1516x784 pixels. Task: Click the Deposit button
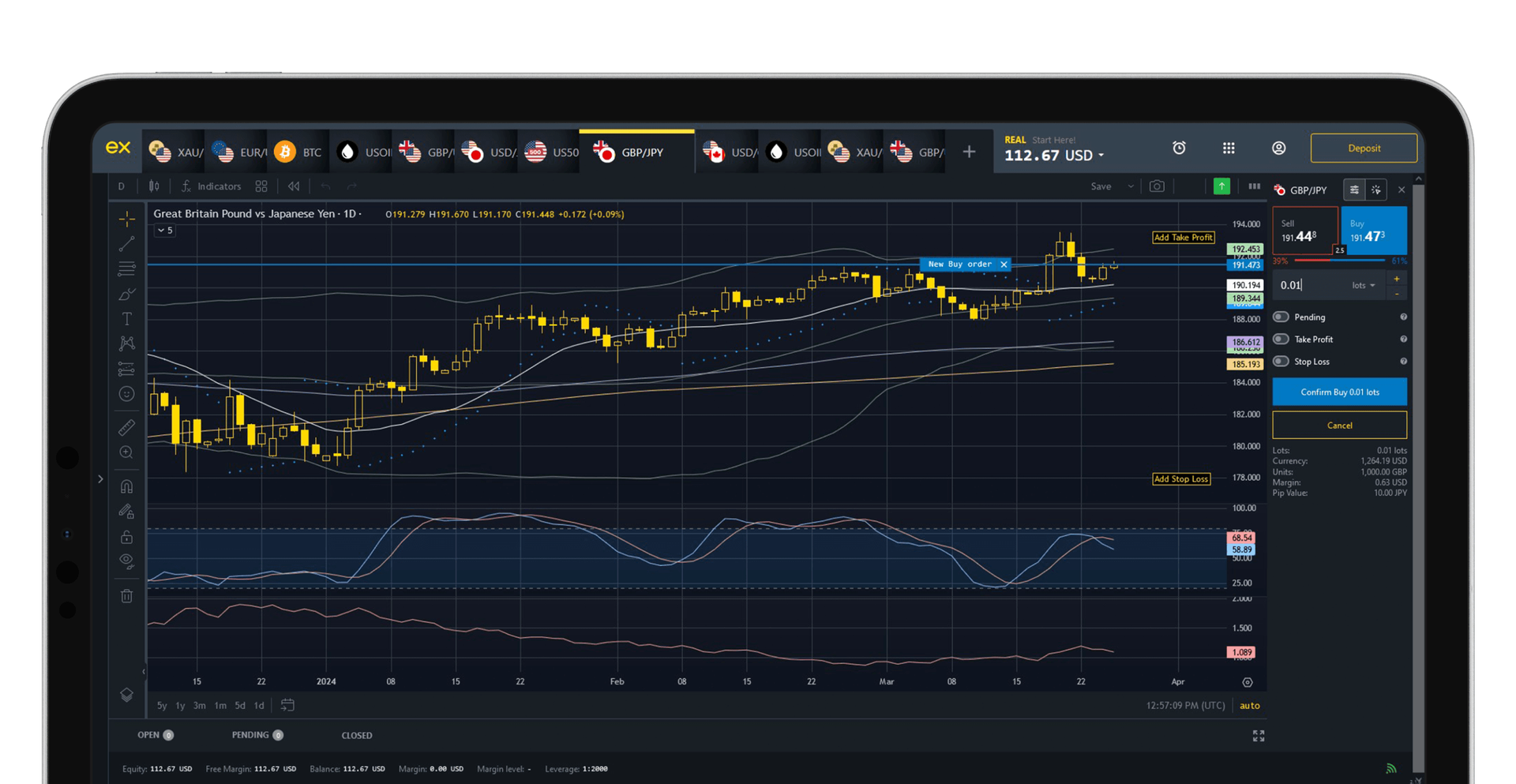1364,148
